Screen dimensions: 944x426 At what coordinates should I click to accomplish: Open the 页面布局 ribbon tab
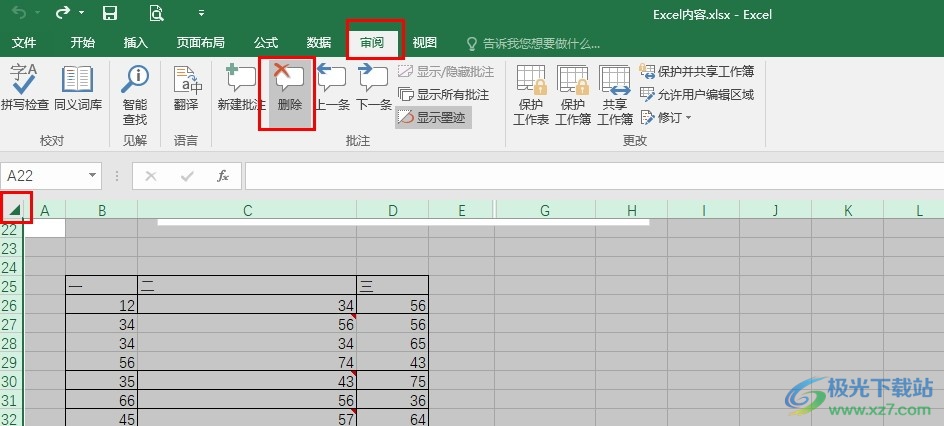pos(200,43)
